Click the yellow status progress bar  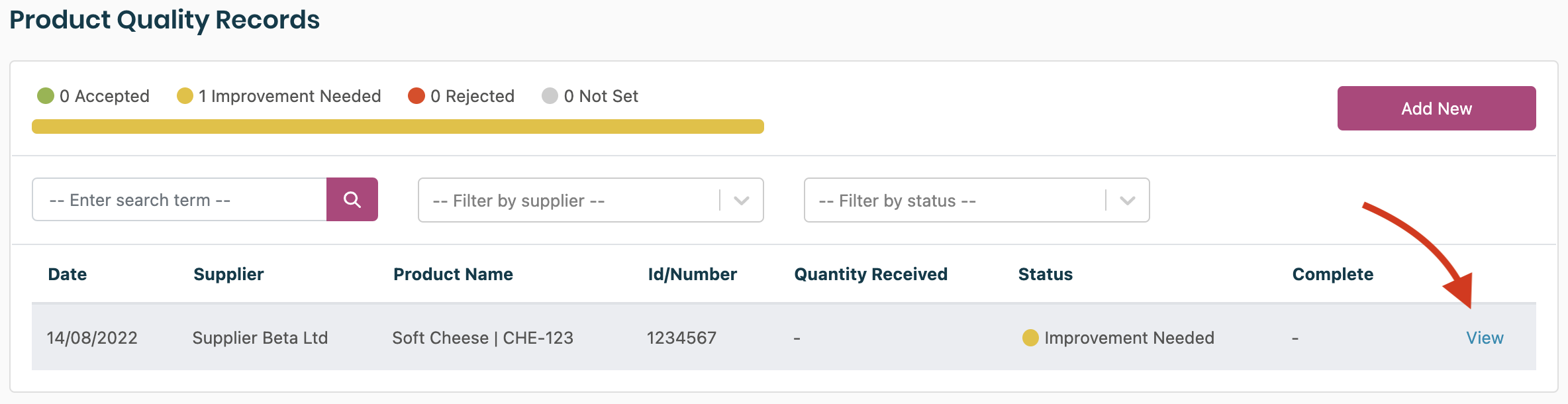pyautogui.click(x=397, y=126)
